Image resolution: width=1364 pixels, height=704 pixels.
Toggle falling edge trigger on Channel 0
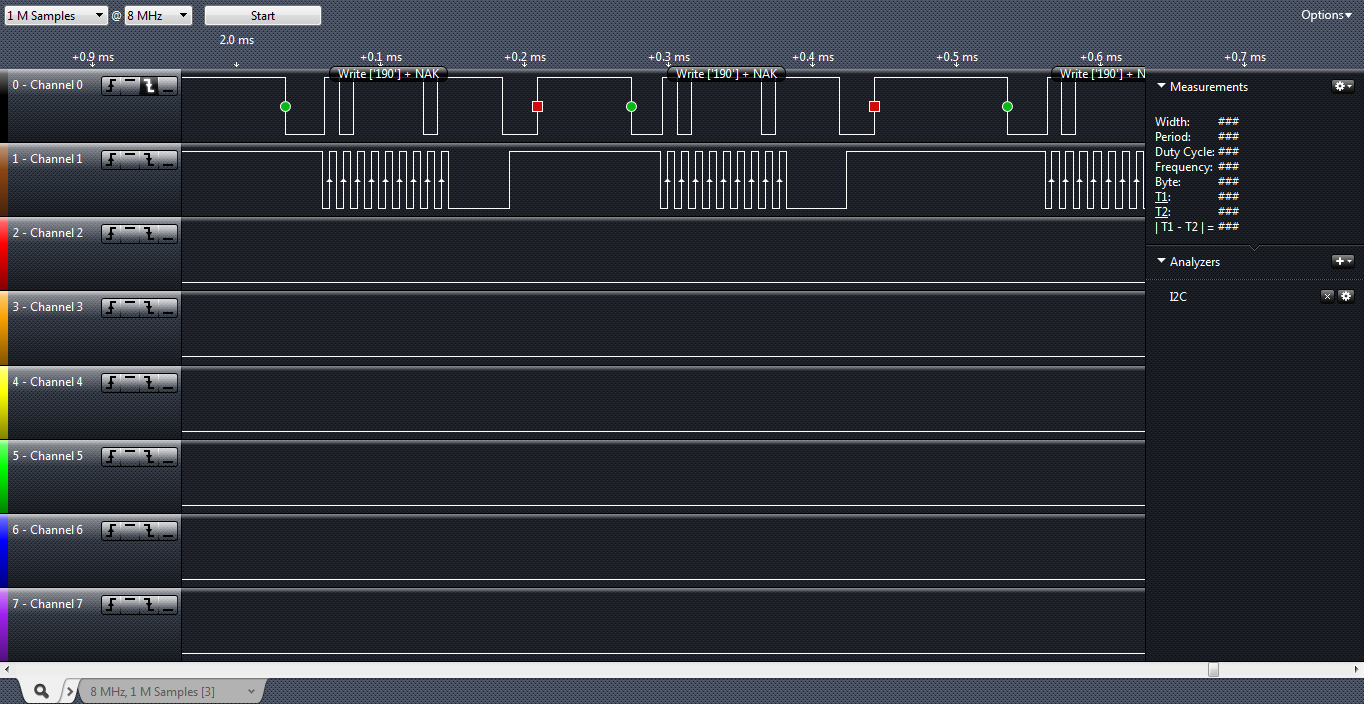pyautogui.click(x=149, y=86)
